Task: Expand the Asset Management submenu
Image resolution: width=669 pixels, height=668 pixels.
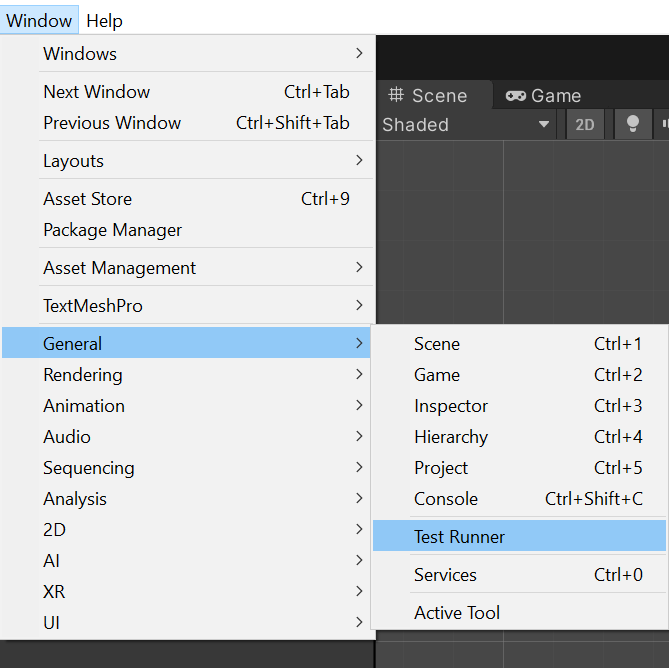Action: [190, 268]
